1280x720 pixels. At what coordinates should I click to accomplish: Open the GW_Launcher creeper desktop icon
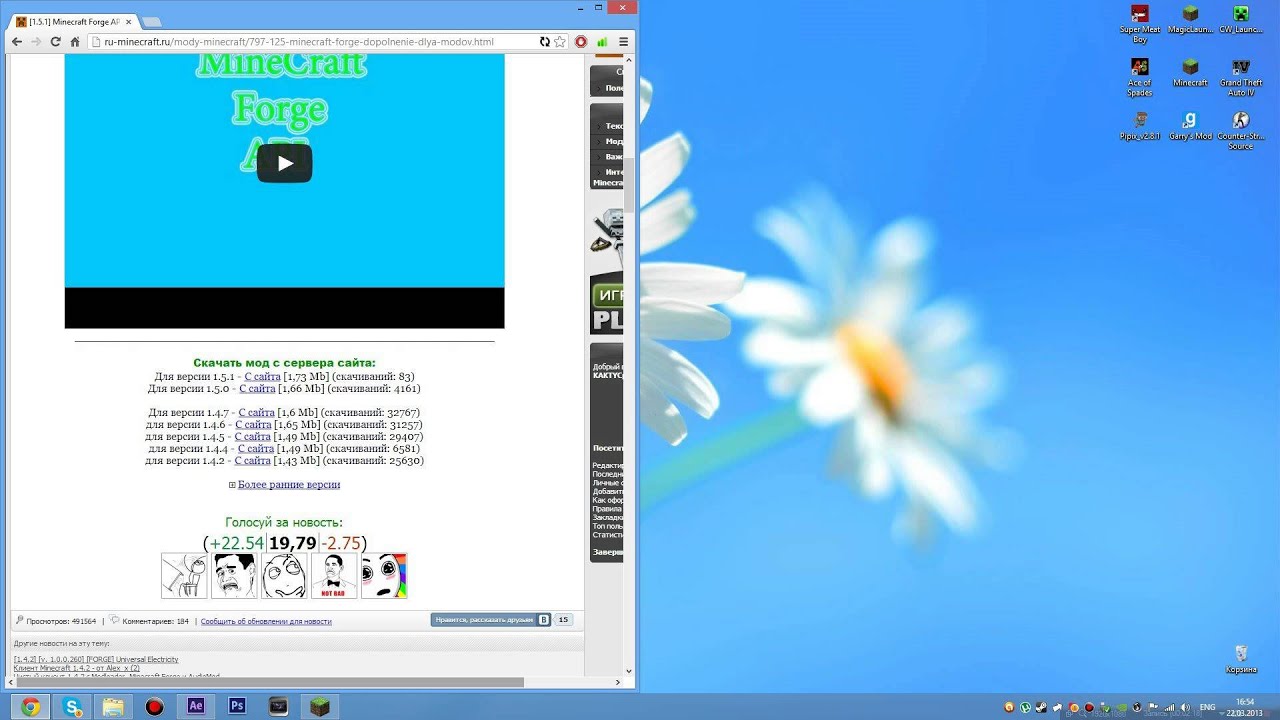pos(1241,20)
